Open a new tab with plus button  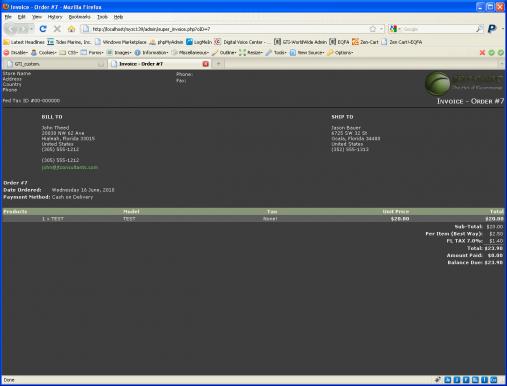(x=218, y=64)
